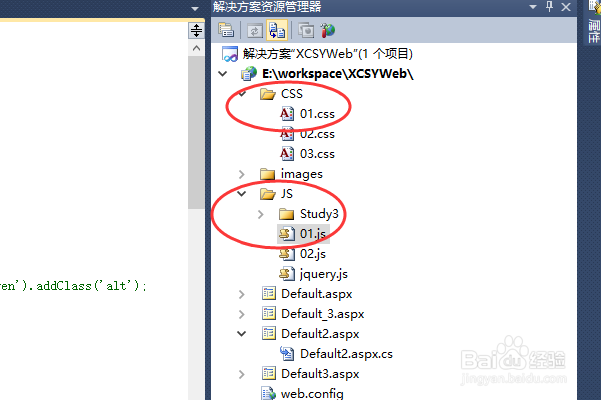Select file 01.css
This screenshot has height=400, width=601.
pyautogui.click(x=317, y=114)
